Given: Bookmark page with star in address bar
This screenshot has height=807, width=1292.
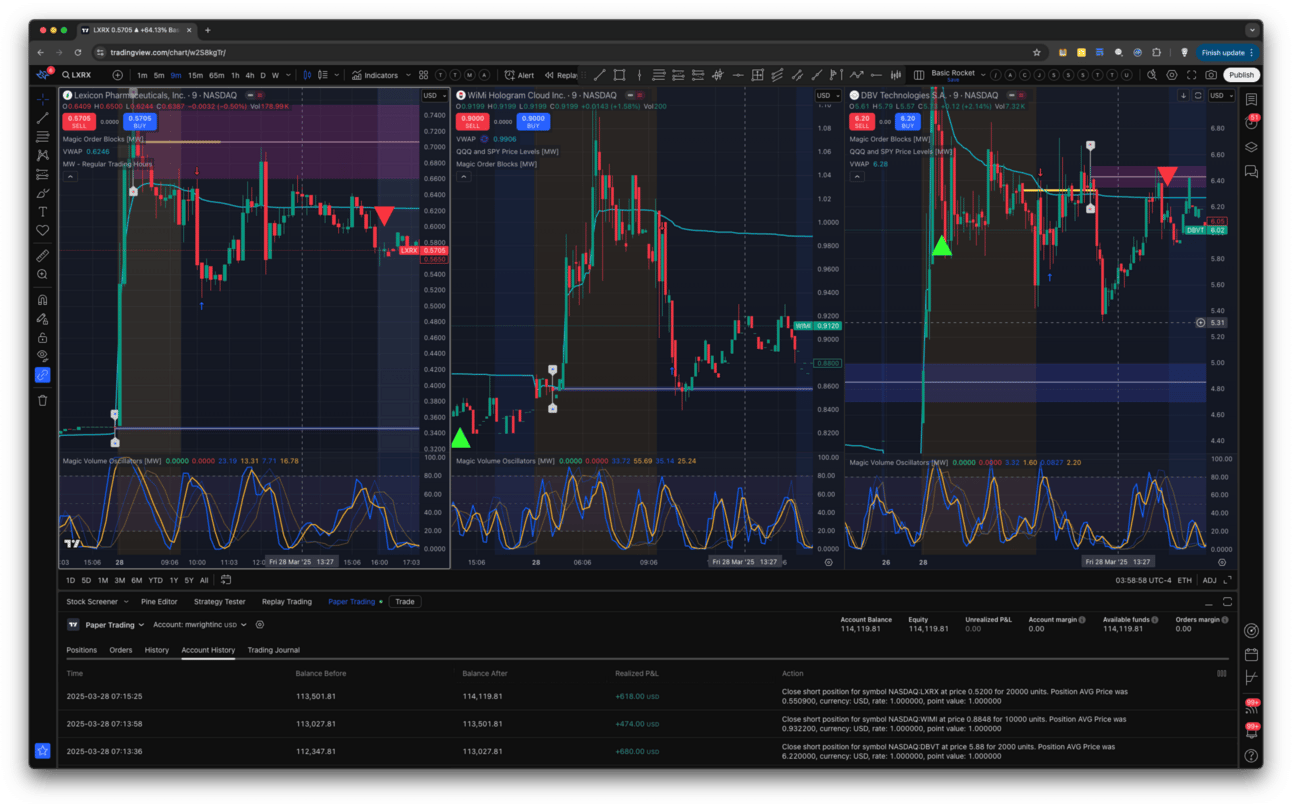Looking at the screenshot, I should click(x=1037, y=52).
